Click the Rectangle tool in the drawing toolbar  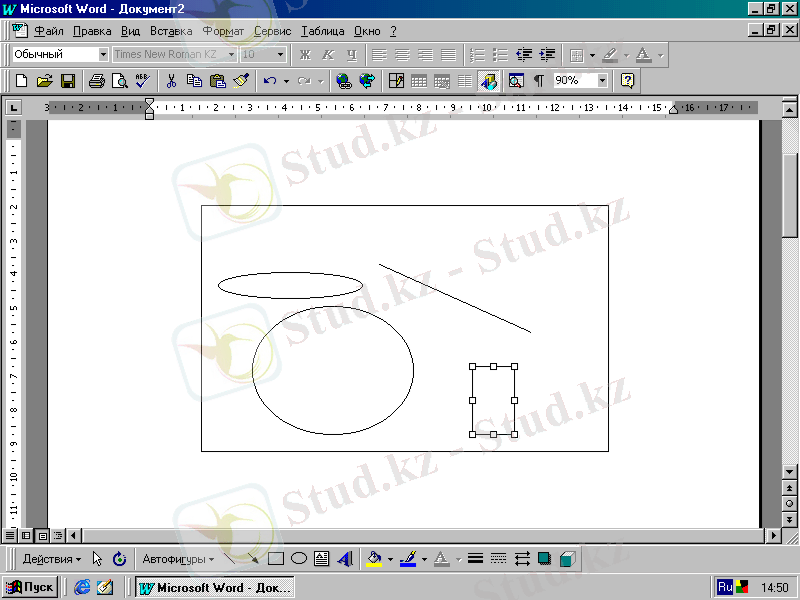tap(277, 559)
